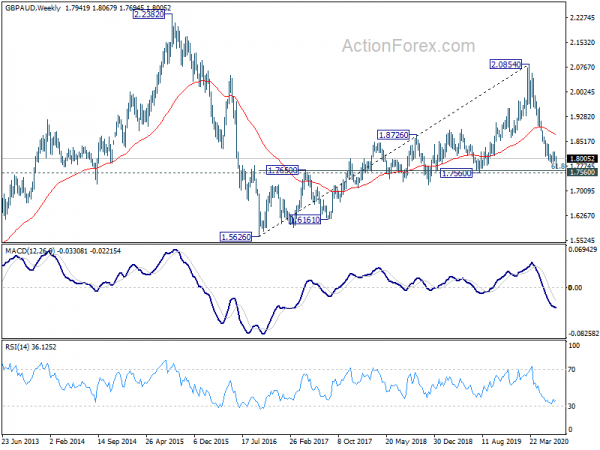Click the 1.70095 value on price axis

(x=582, y=191)
